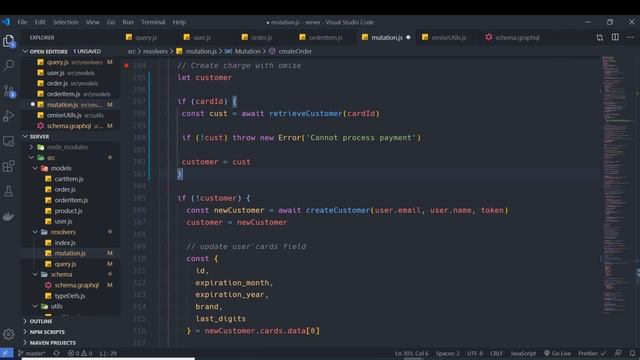Click the feedback icon in status bar

[x=618, y=353]
